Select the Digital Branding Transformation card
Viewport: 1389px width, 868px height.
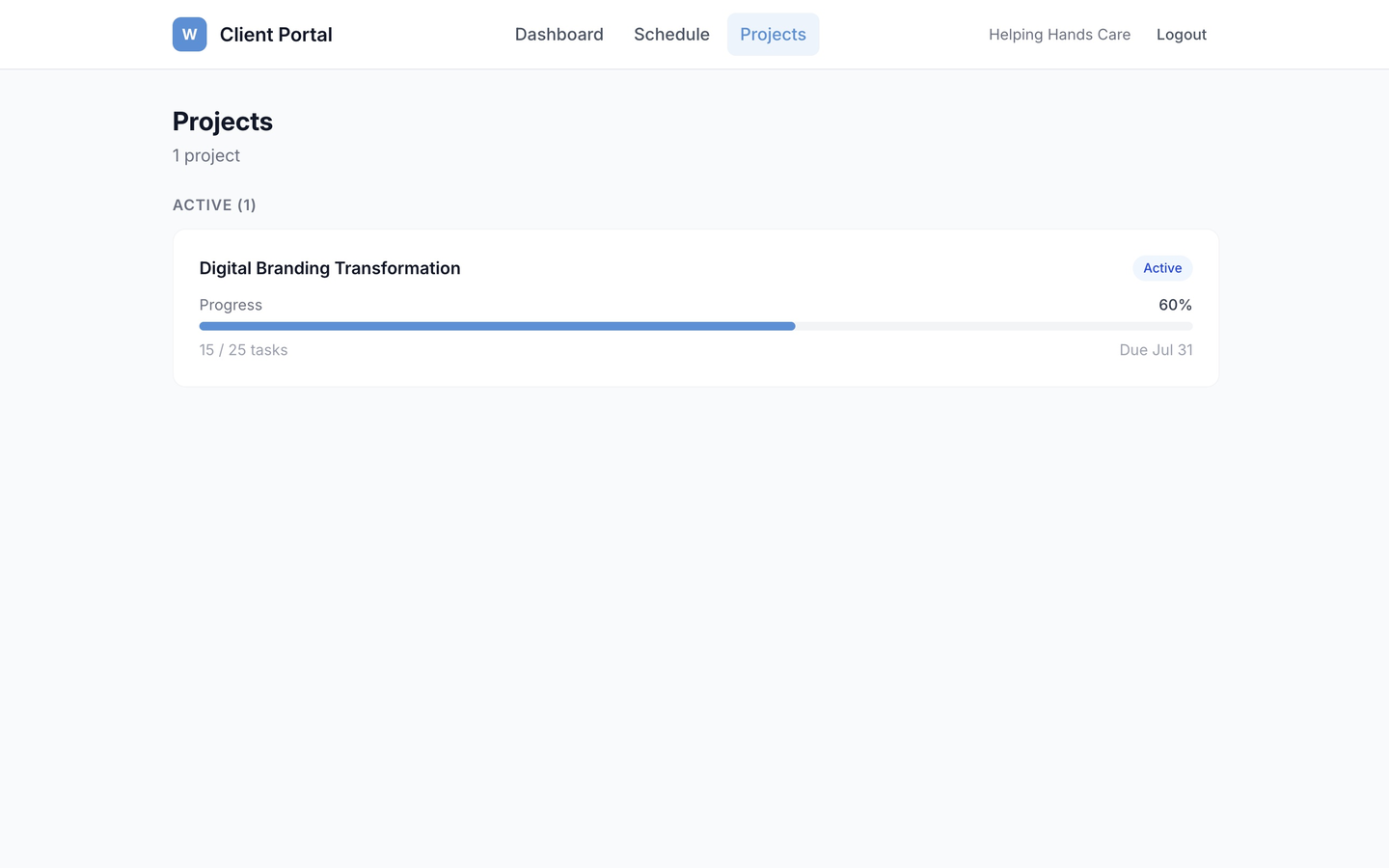[694, 307]
